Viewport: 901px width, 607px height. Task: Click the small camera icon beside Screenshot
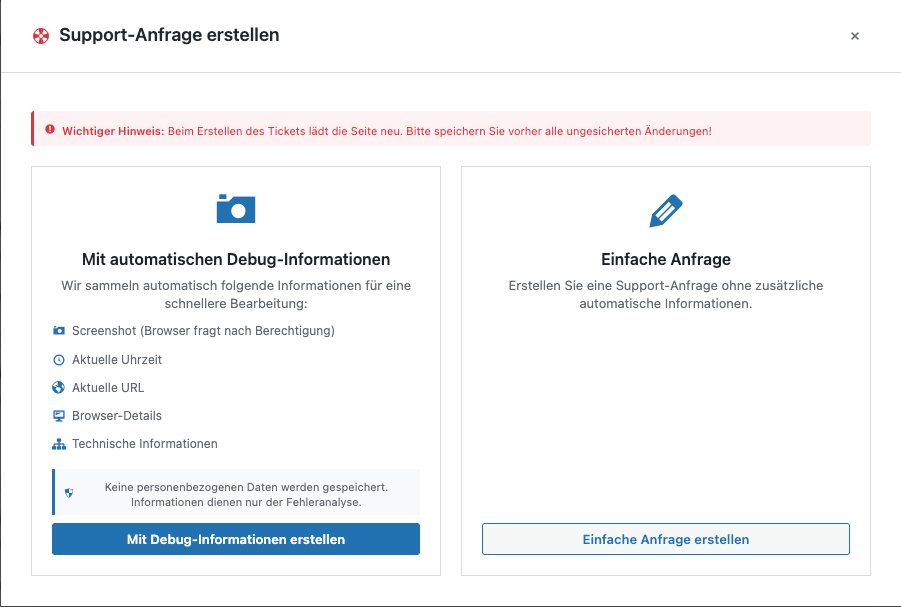(x=59, y=331)
